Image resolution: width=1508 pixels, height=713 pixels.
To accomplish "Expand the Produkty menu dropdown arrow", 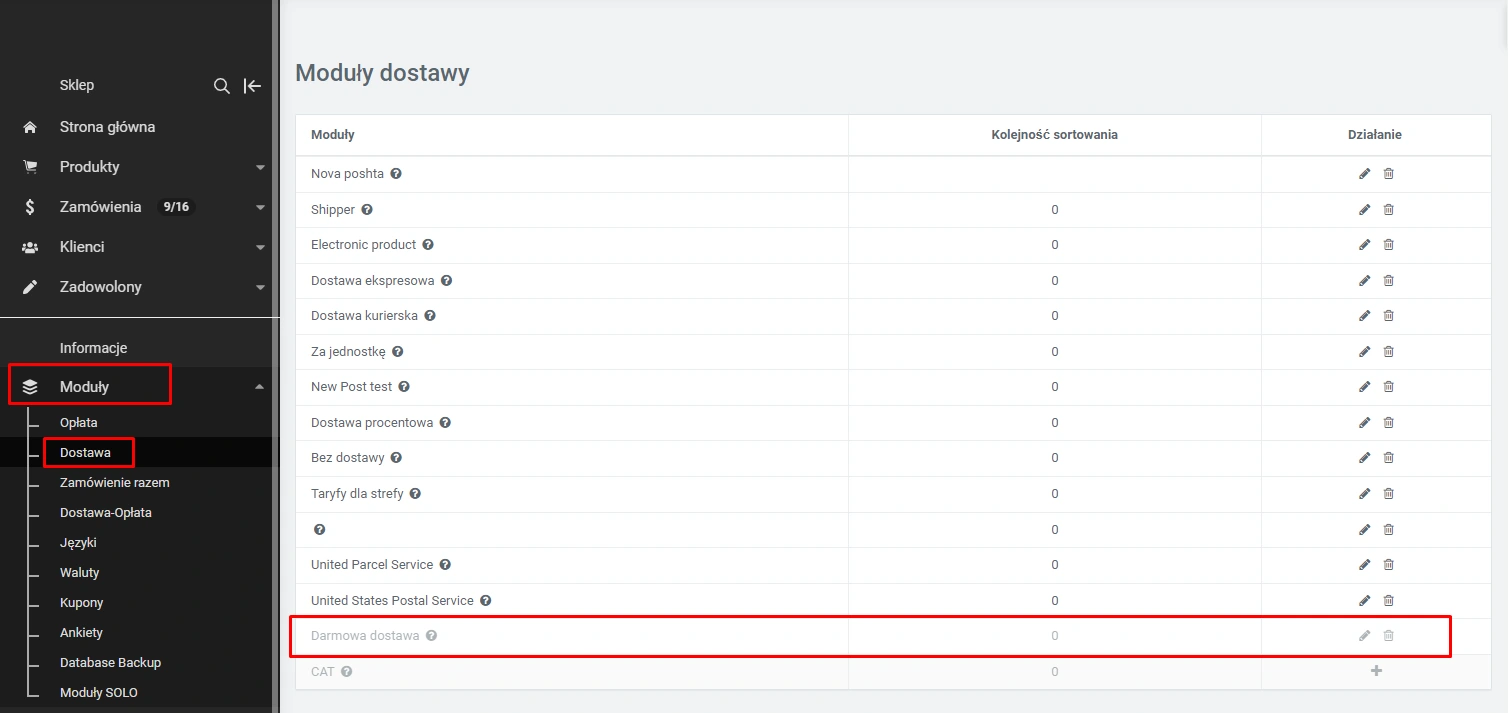I will (x=260, y=167).
